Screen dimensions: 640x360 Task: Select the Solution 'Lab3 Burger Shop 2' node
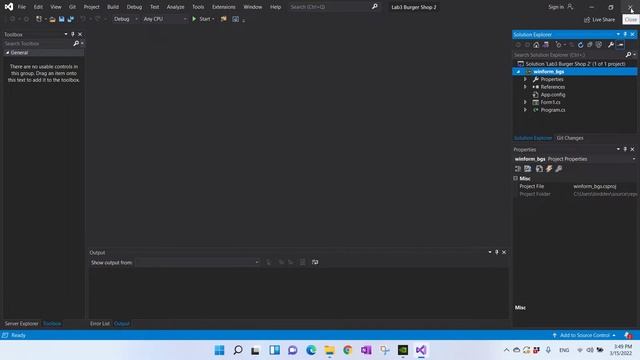[x=575, y=64]
